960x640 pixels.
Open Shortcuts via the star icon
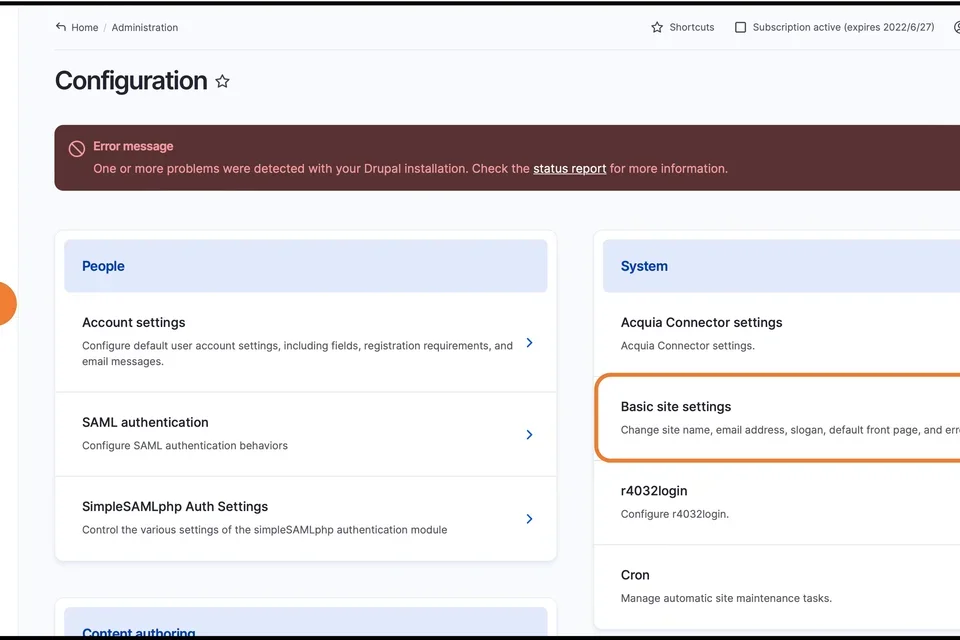point(656,27)
